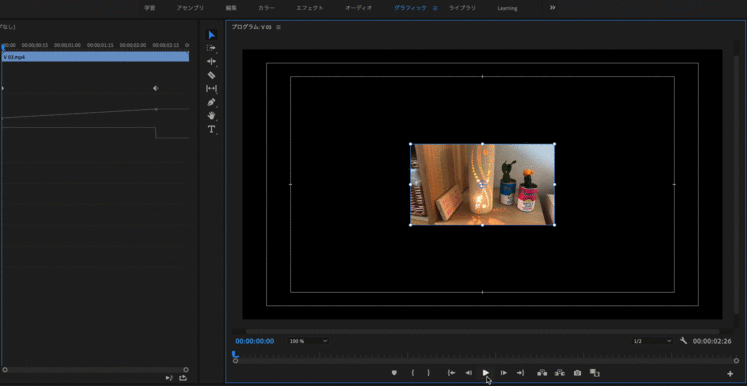The image size is (747, 386).
Task: Select the Hand tool
Action: (212, 115)
